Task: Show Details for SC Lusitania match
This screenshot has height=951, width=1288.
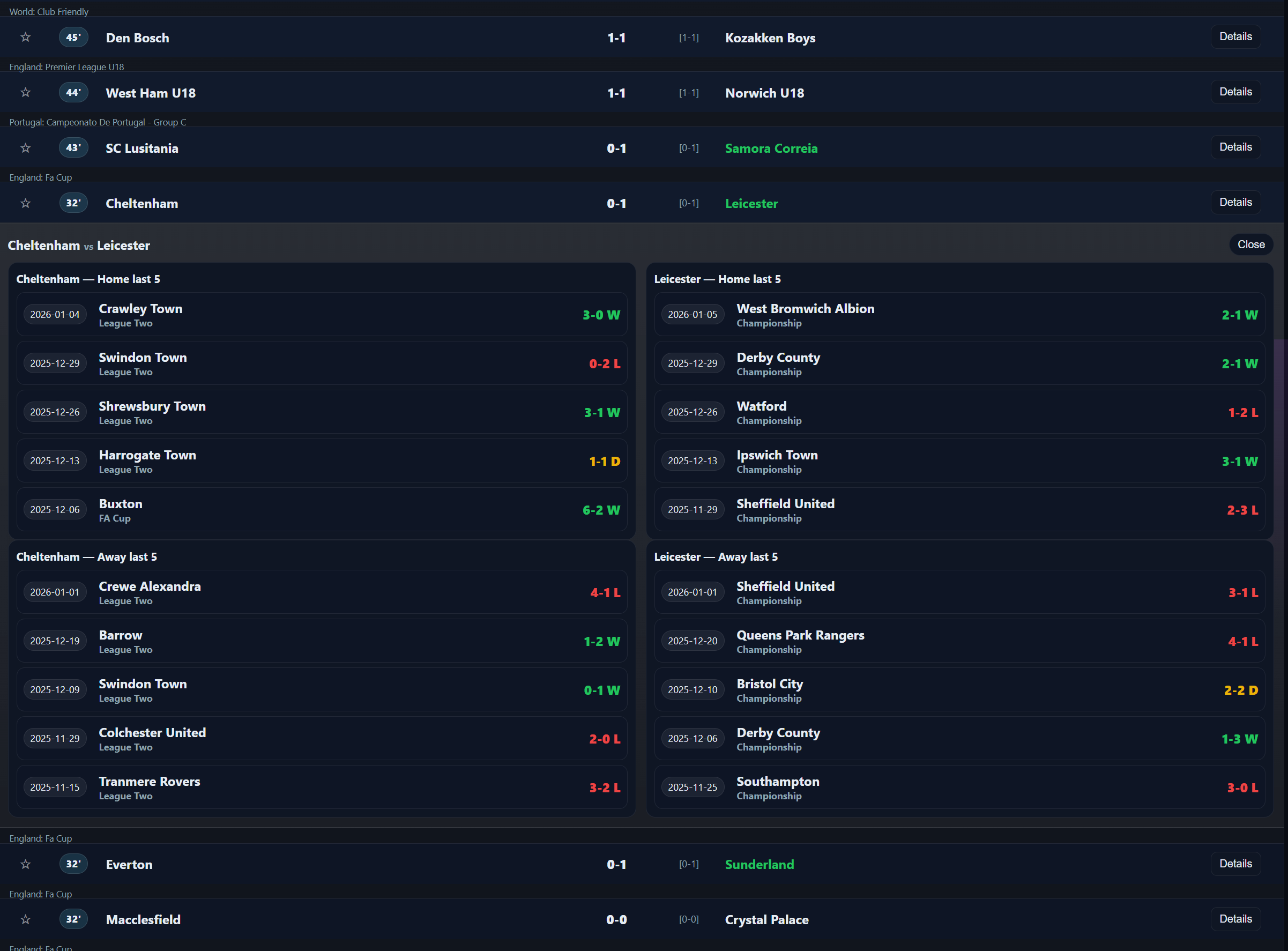Action: tap(1235, 147)
